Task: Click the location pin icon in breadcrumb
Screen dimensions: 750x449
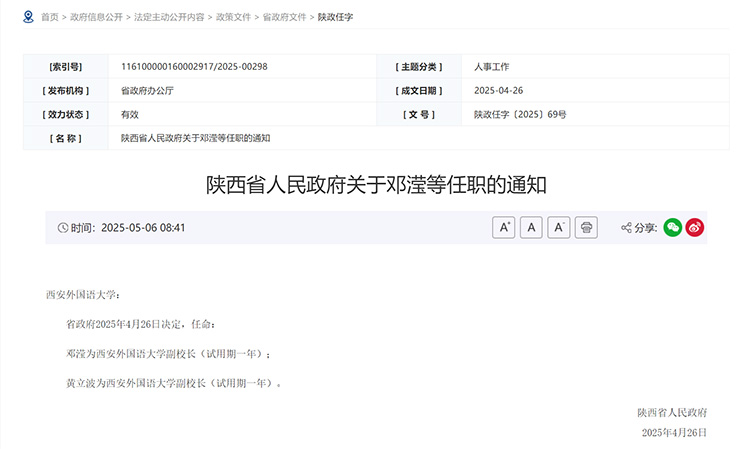Action: coord(28,17)
